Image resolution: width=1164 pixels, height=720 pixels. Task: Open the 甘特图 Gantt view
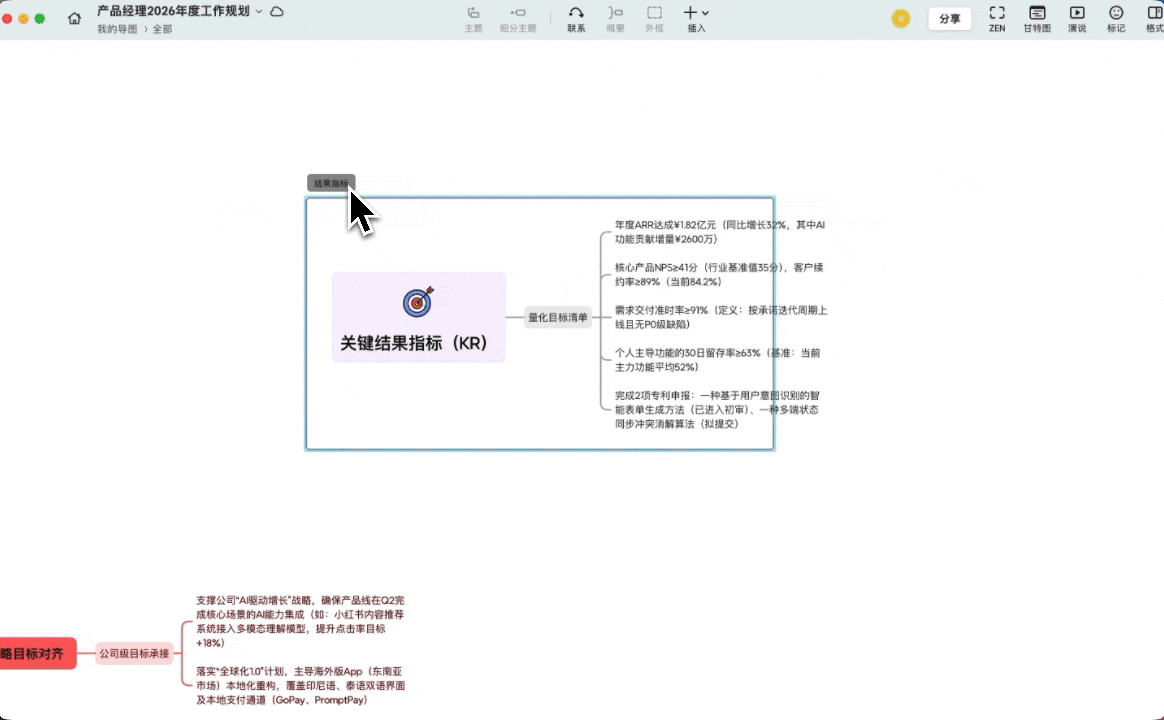click(x=1036, y=17)
